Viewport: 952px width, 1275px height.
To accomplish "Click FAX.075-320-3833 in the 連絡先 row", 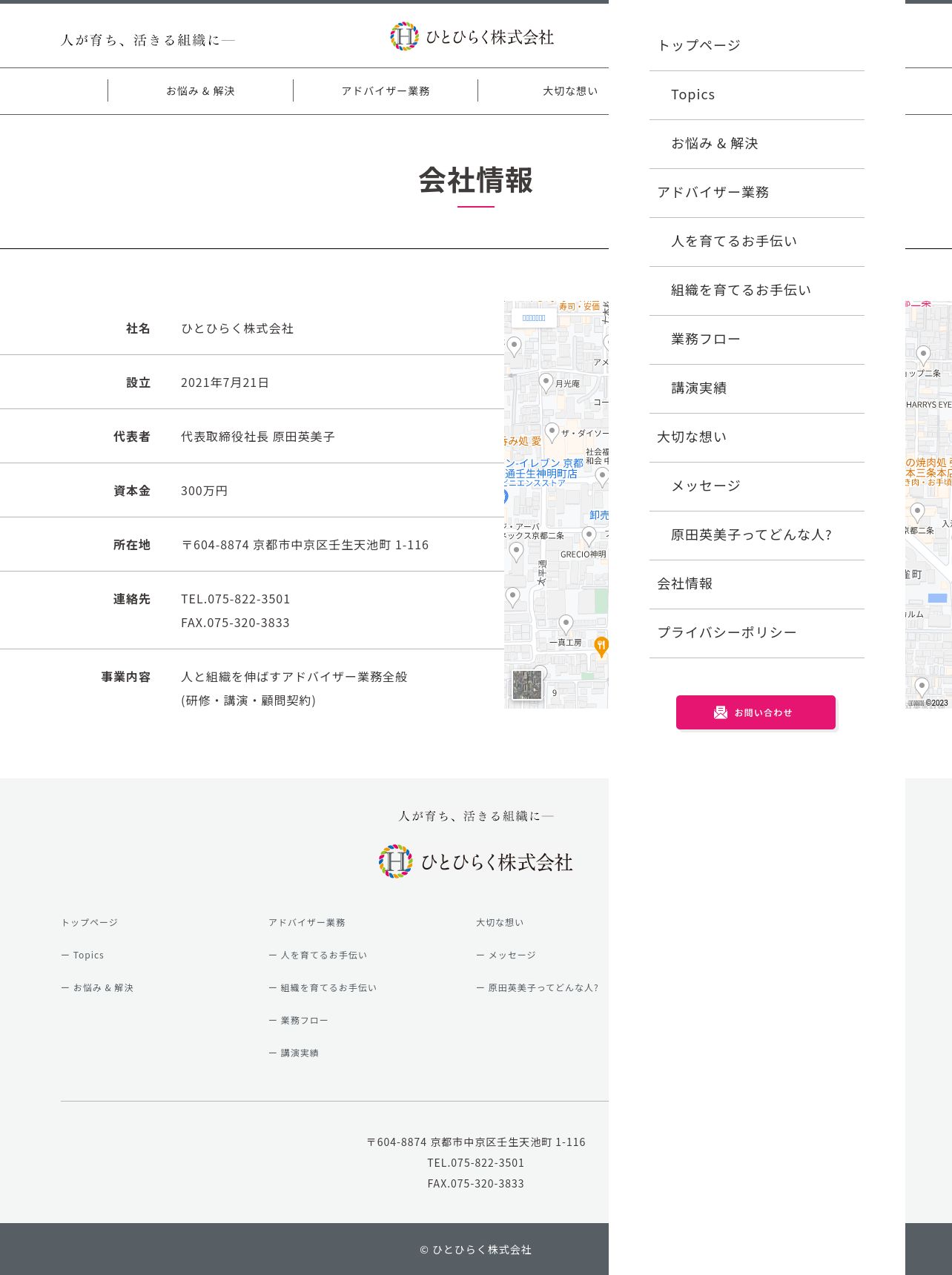I will pyautogui.click(x=235, y=623).
